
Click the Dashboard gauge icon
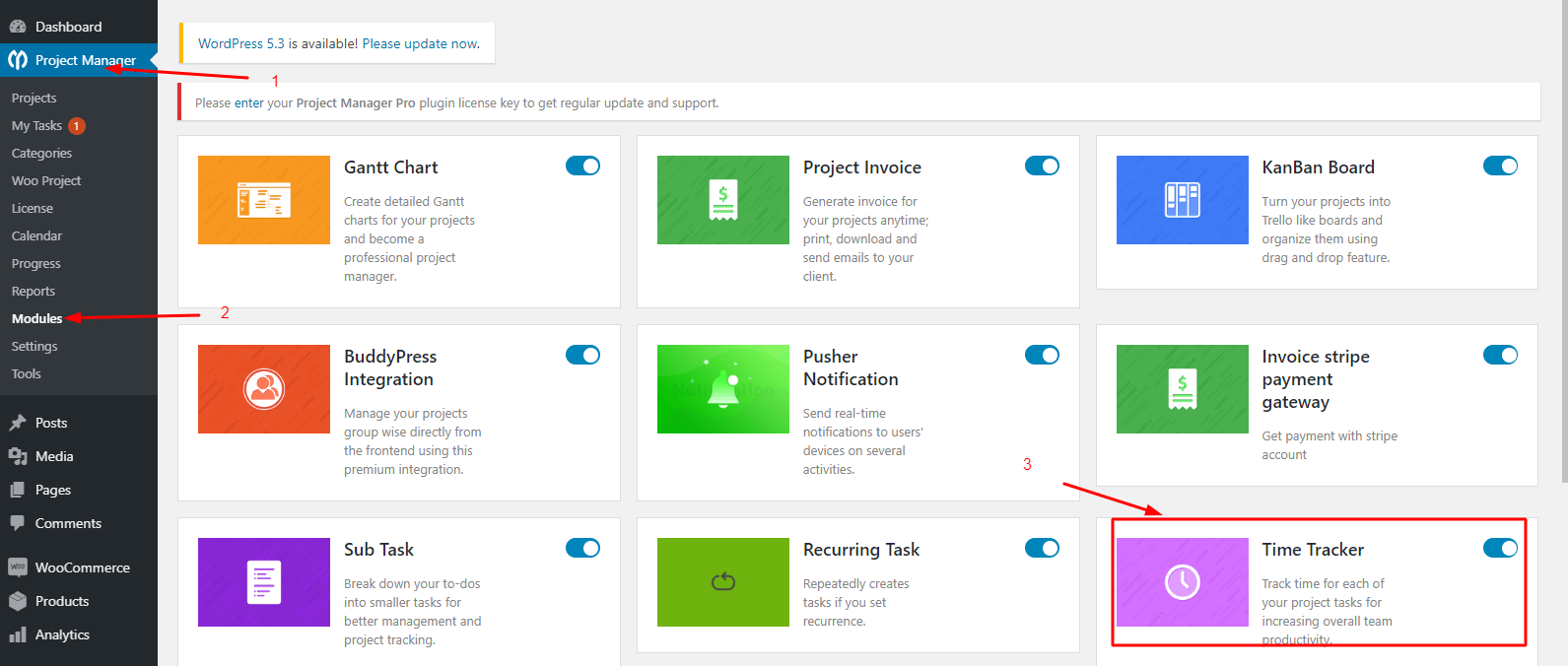[18, 27]
